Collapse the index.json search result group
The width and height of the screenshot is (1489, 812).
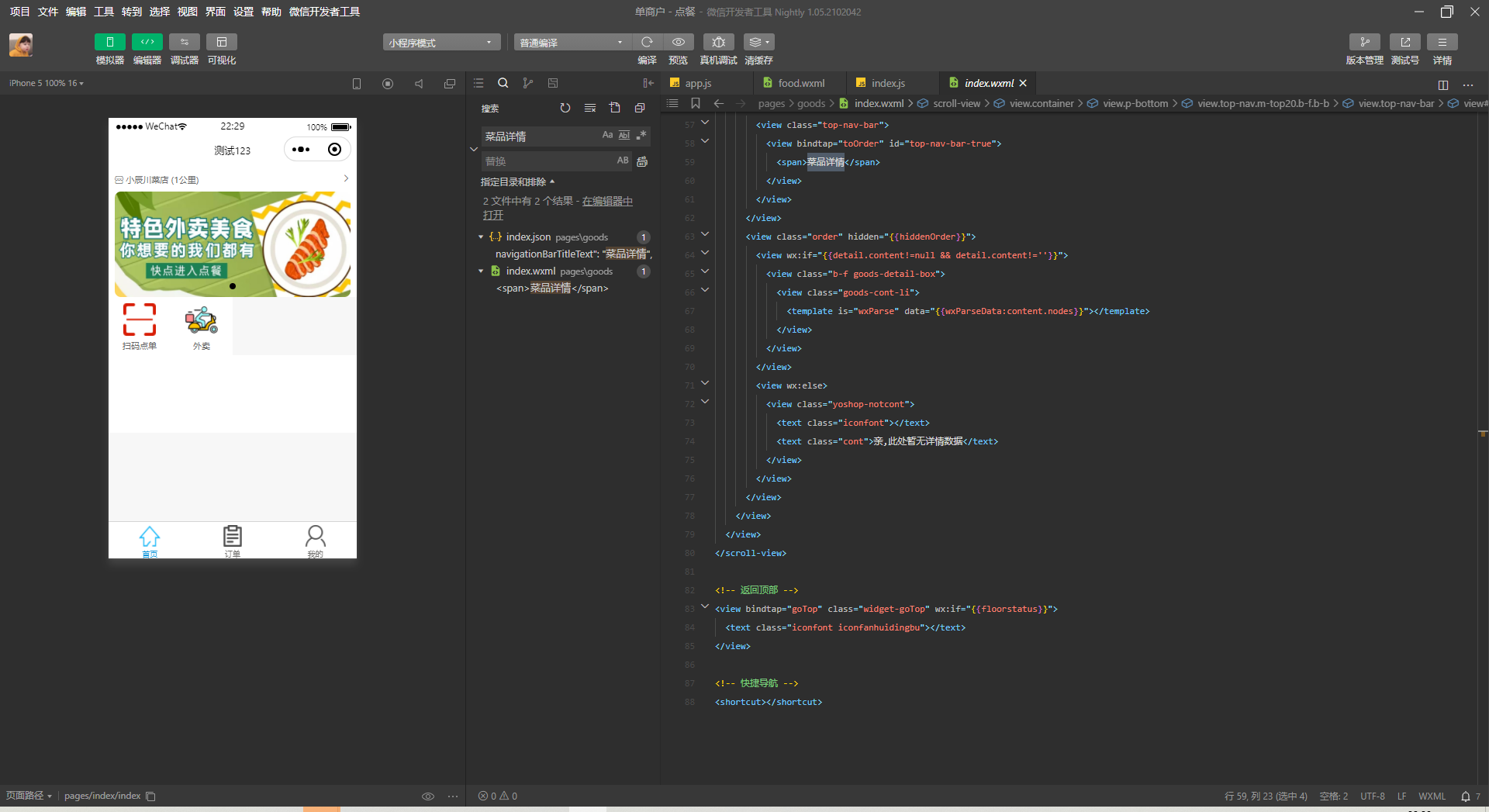click(481, 237)
